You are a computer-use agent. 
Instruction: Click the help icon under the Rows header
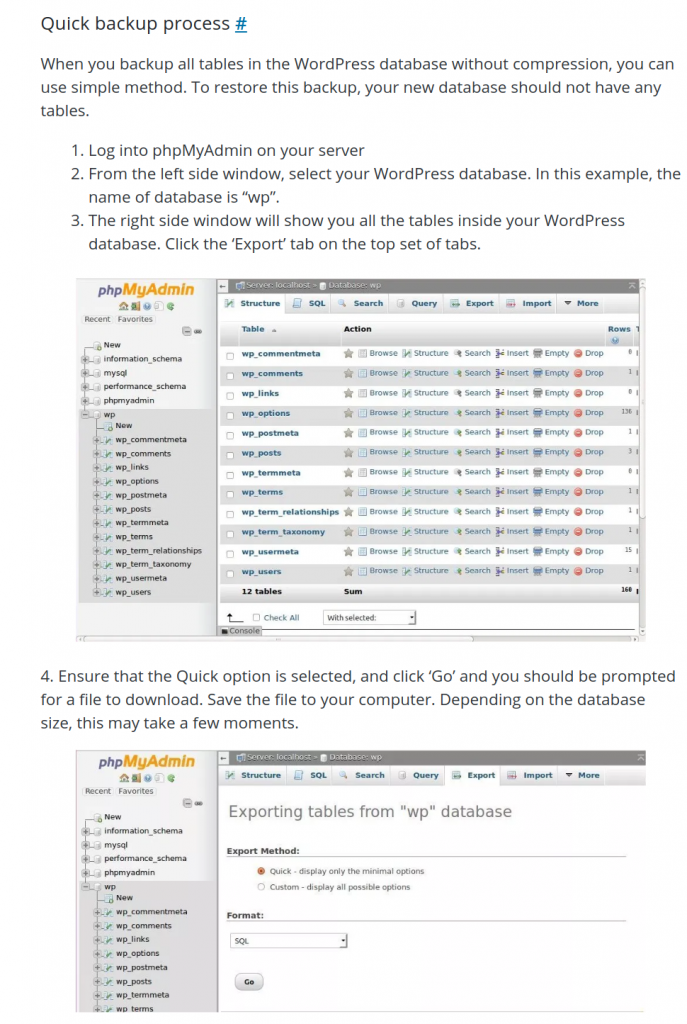click(615, 340)
